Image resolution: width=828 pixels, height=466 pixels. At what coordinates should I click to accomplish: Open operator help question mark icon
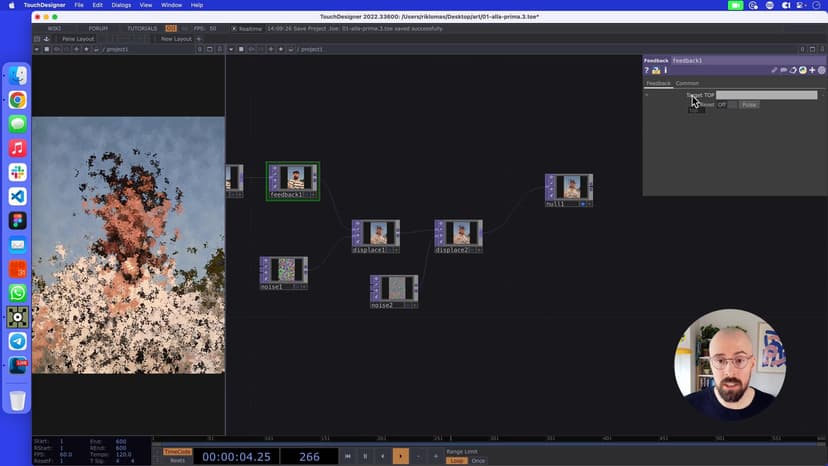(647, 70)
